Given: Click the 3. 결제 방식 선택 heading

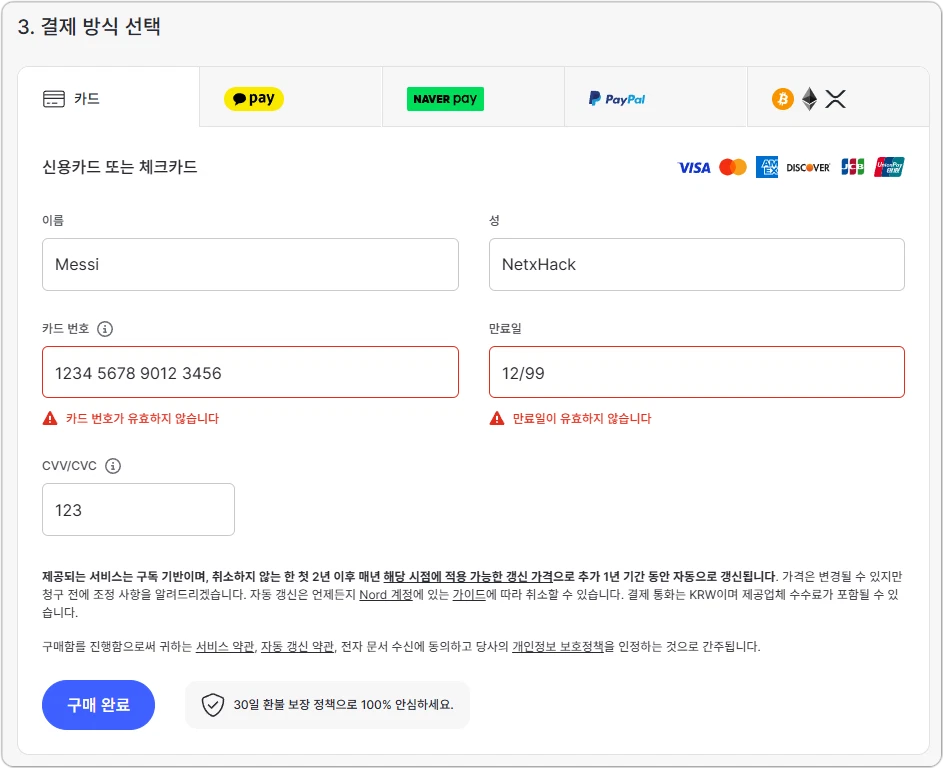Looking at the screenshot, I should point(89,26).
